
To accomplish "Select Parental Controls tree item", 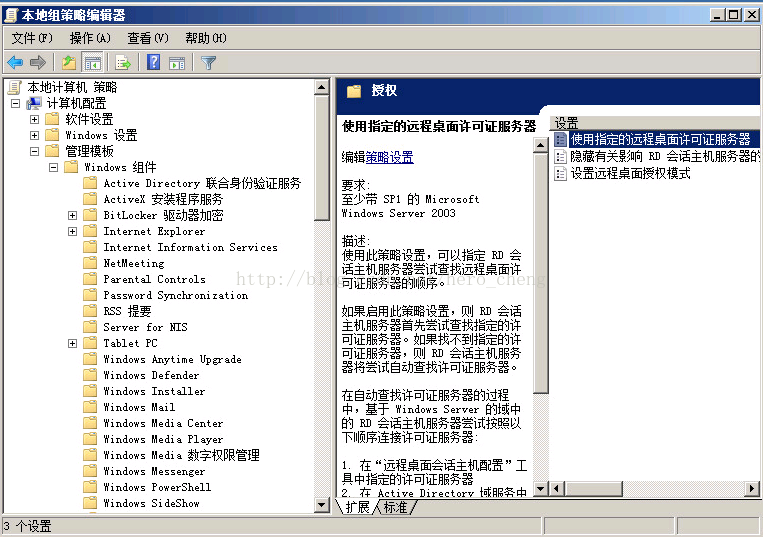I will pyautogui.click(x=154, y=279).
